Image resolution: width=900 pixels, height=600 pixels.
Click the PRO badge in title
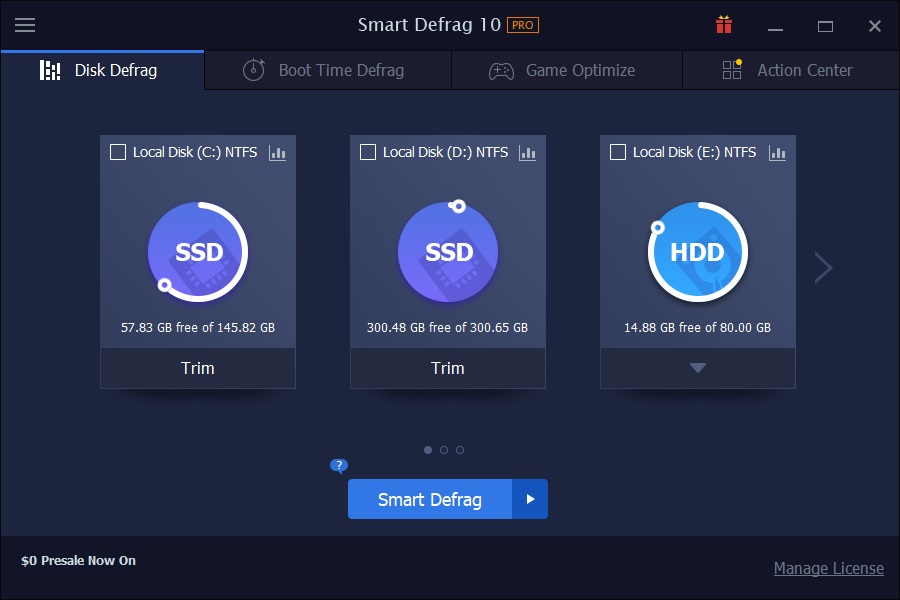(x=522, y=25)
